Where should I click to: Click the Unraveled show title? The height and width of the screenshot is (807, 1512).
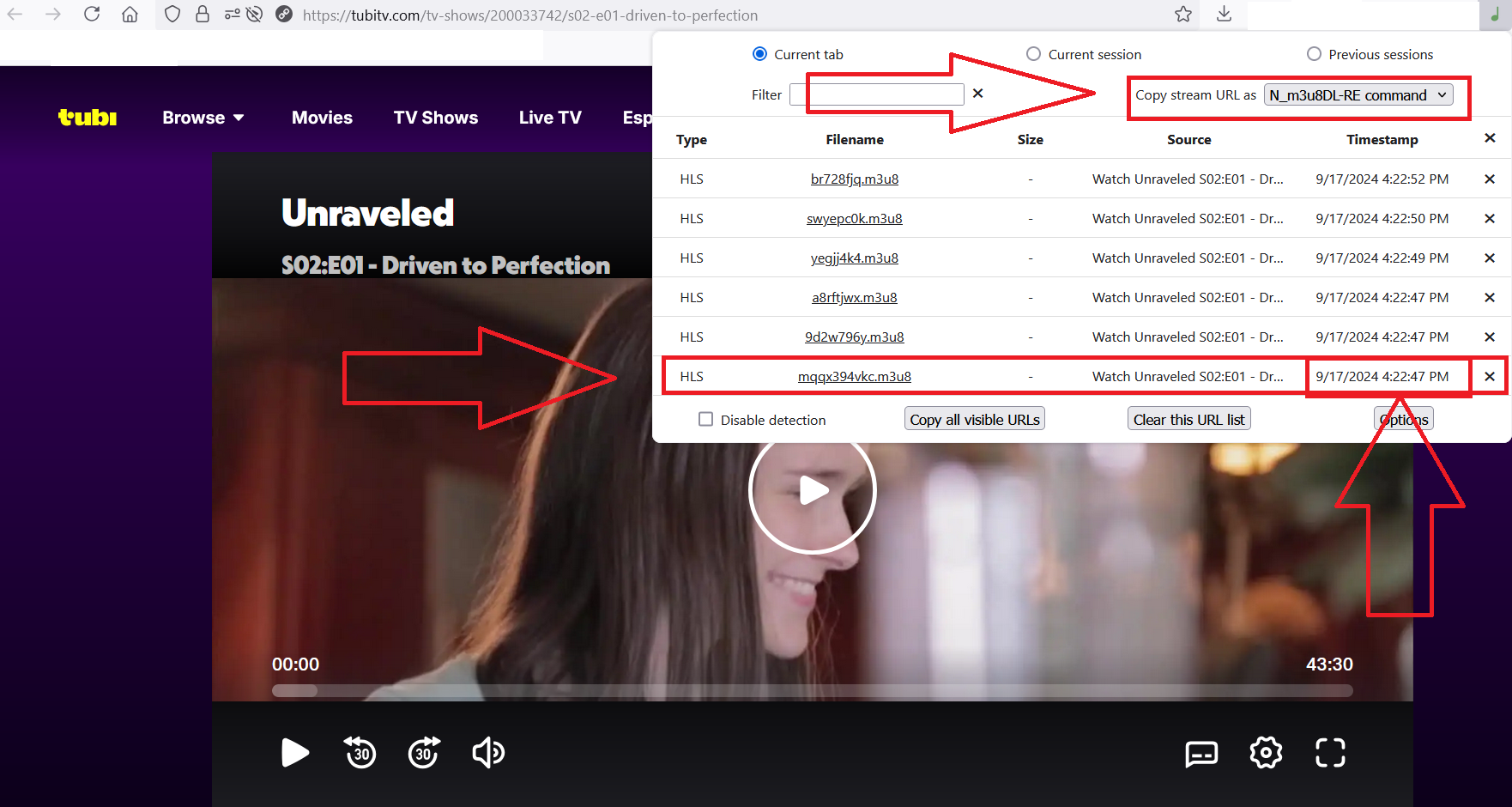click(x=368, y=213)
